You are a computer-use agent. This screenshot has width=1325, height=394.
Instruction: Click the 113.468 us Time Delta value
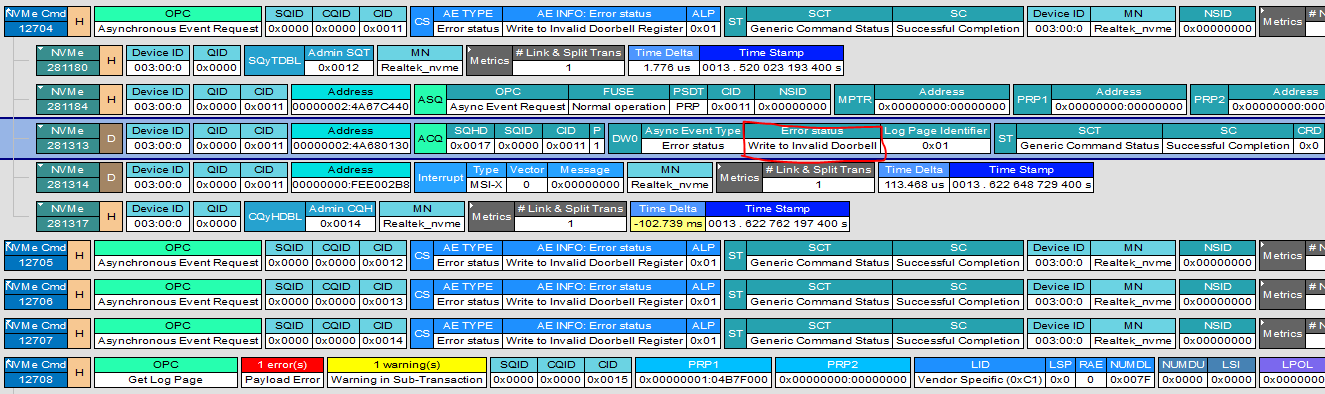915,185
